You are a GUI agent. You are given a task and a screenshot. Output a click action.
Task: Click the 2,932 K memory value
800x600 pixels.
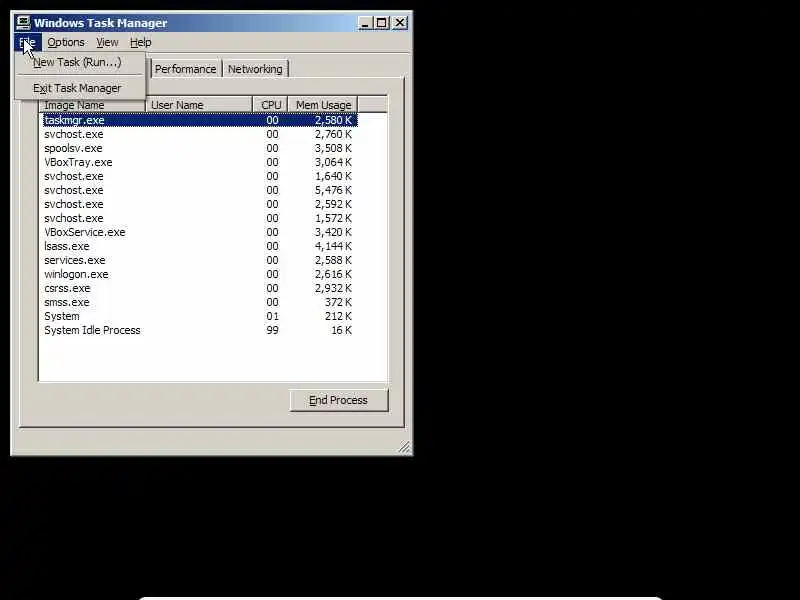pos(333,288)
